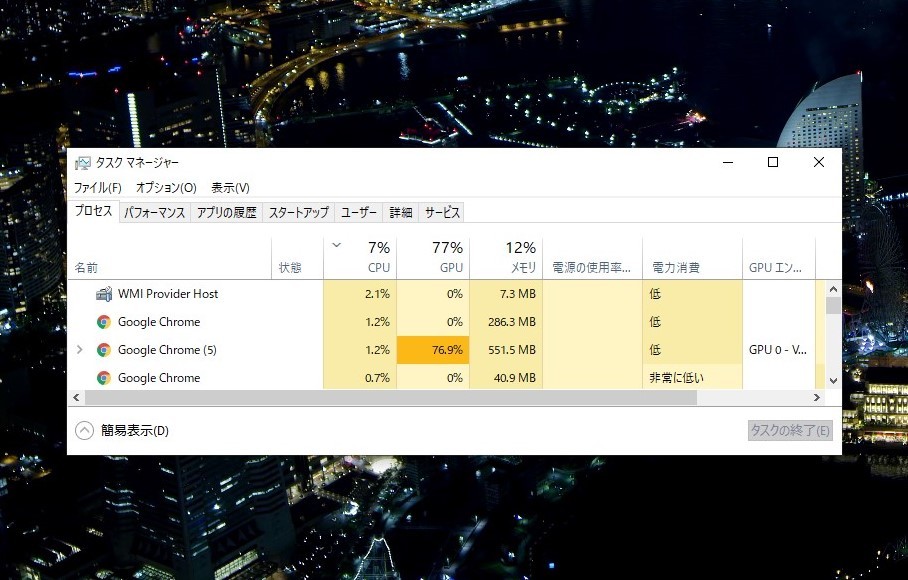The width and height of the screenshot is (908, 580).
Task: Click the Task Manager title bar icon
Action: pyautogui.click(x=83, y=163)
